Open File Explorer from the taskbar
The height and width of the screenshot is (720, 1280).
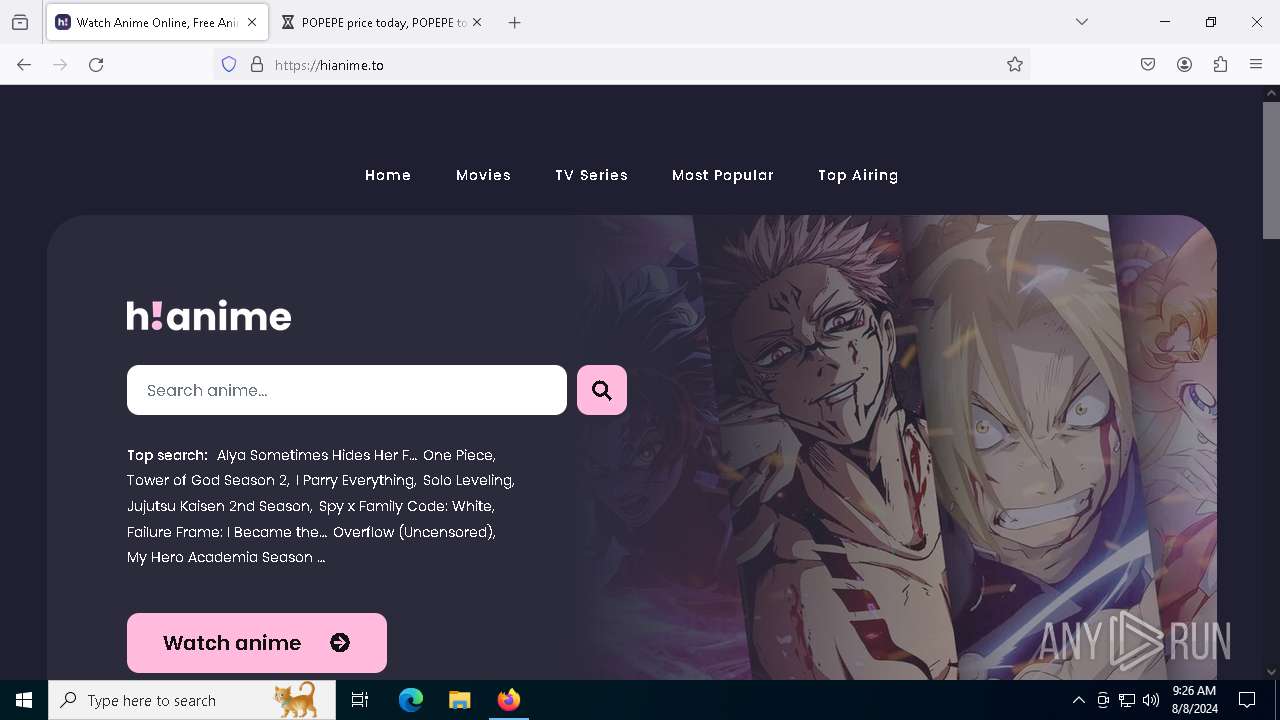point(459,700)
